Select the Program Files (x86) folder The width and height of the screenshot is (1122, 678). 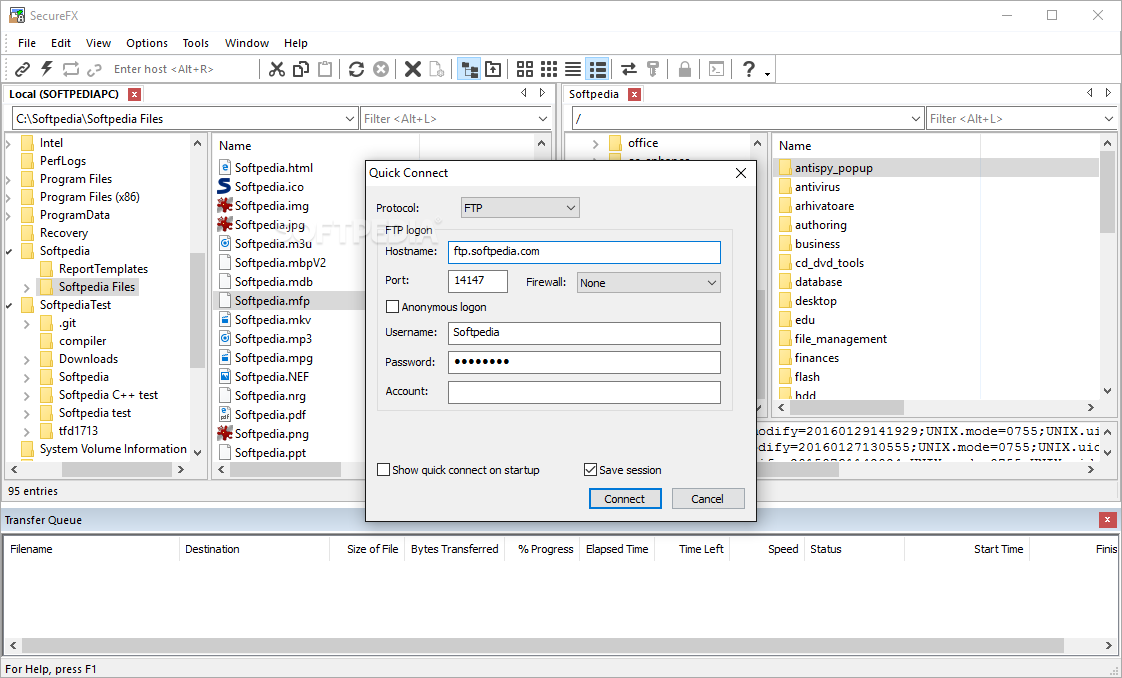point(89,197)
